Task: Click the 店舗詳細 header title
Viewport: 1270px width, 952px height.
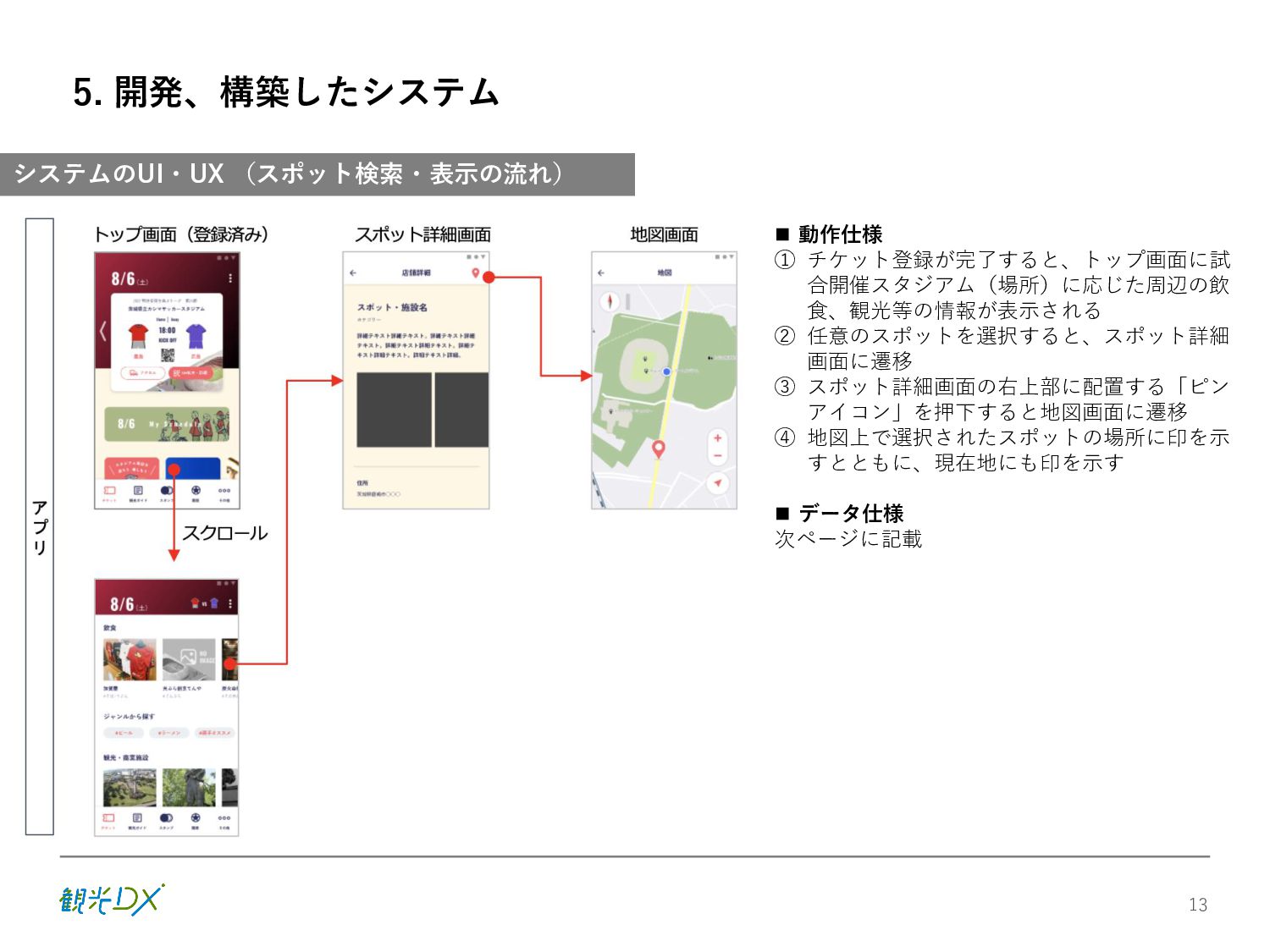Action: coord(416,273)
